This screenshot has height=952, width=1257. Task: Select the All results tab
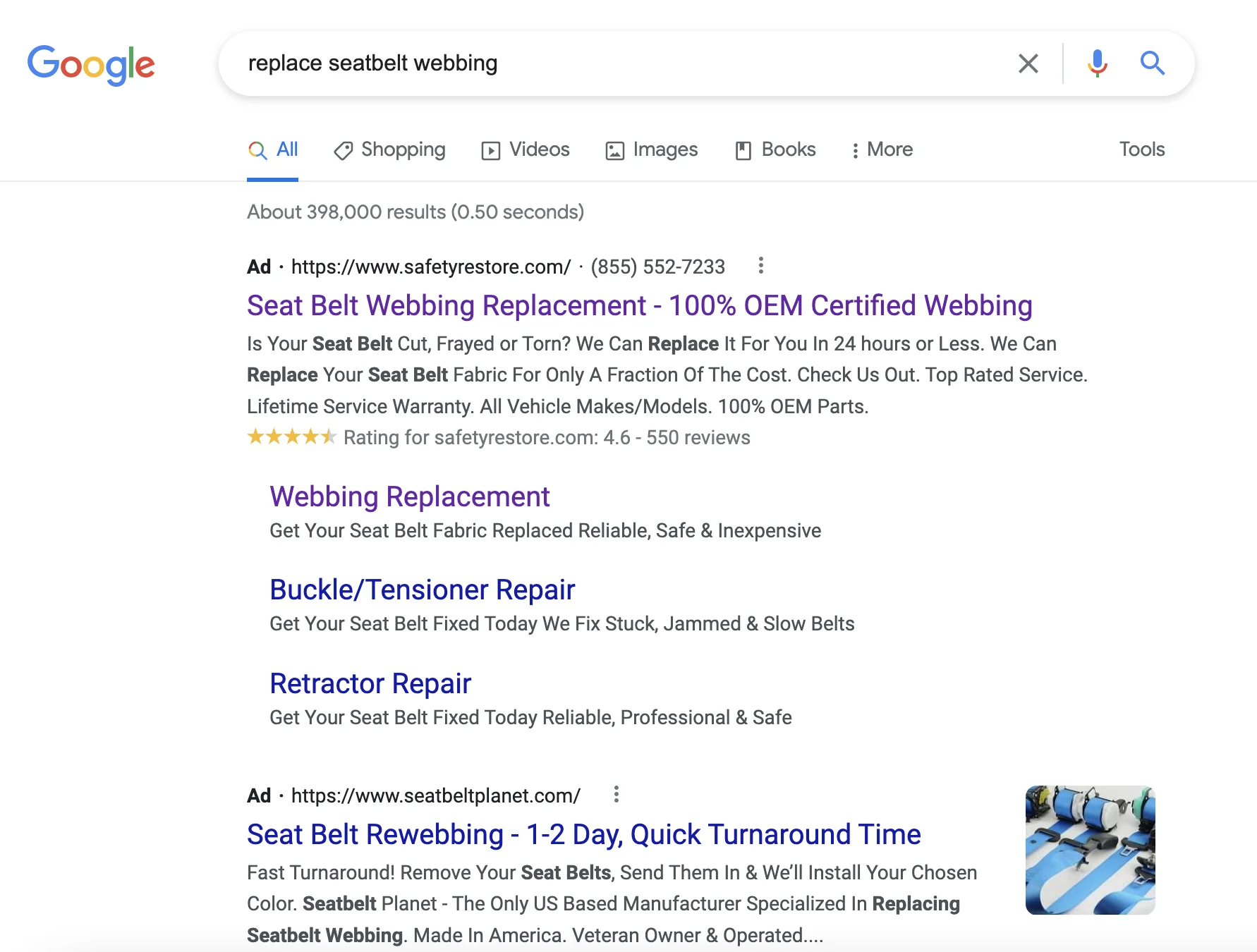(274, 149)
